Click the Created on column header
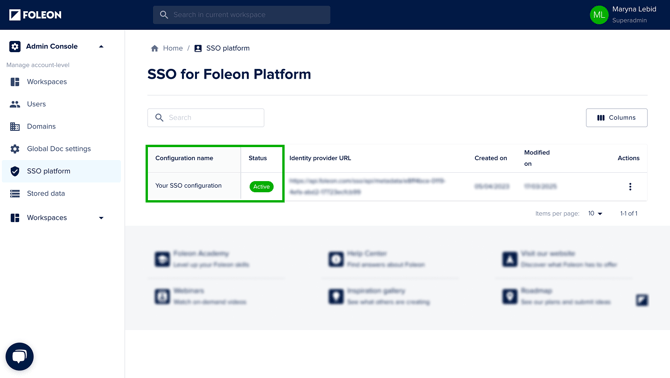Screen dimensions: 670x378 coord(491,158)
